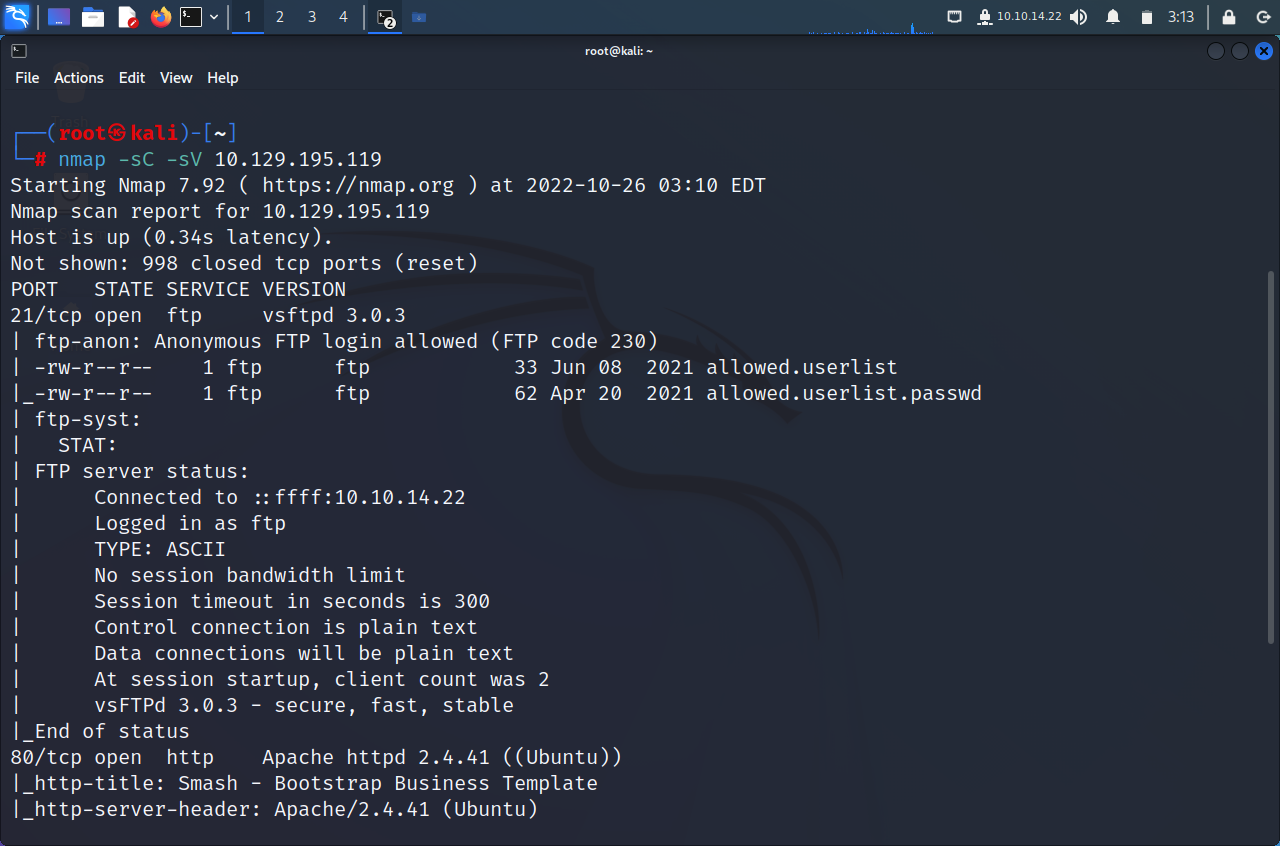Click the ethernet network status icon
This screenshot has height=846, width=1280.
(x=955, y=17)
